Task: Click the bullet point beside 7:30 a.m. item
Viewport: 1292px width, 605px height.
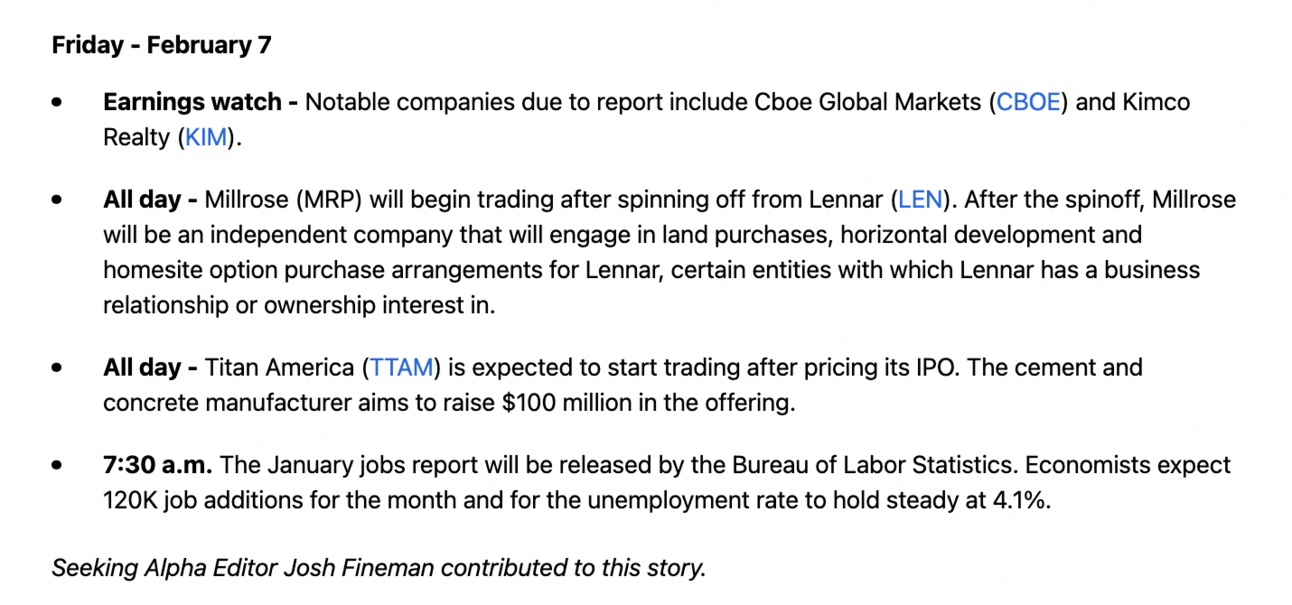Action: point(59,465)
